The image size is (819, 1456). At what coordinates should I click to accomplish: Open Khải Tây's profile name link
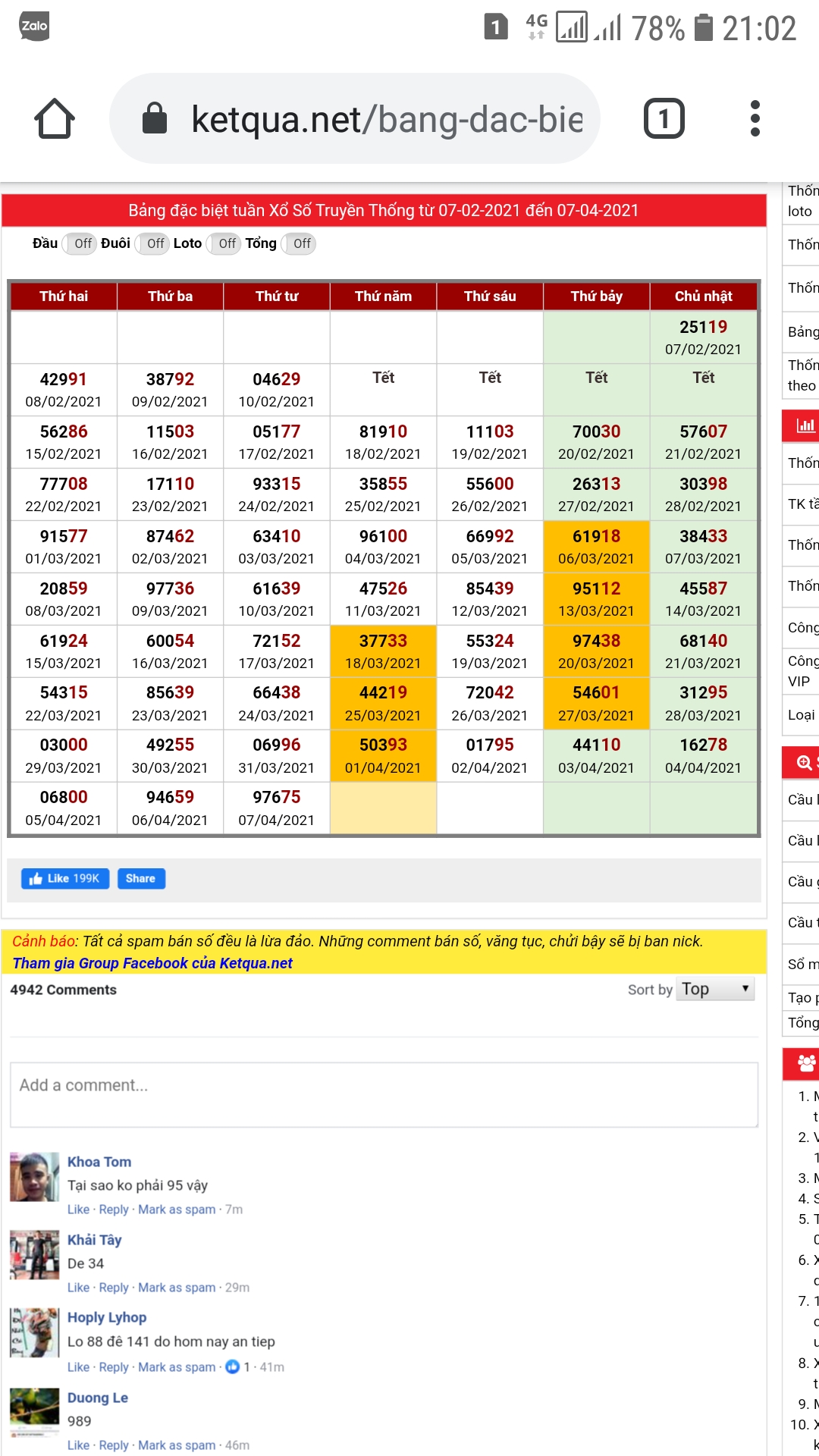pos(94,1240)
